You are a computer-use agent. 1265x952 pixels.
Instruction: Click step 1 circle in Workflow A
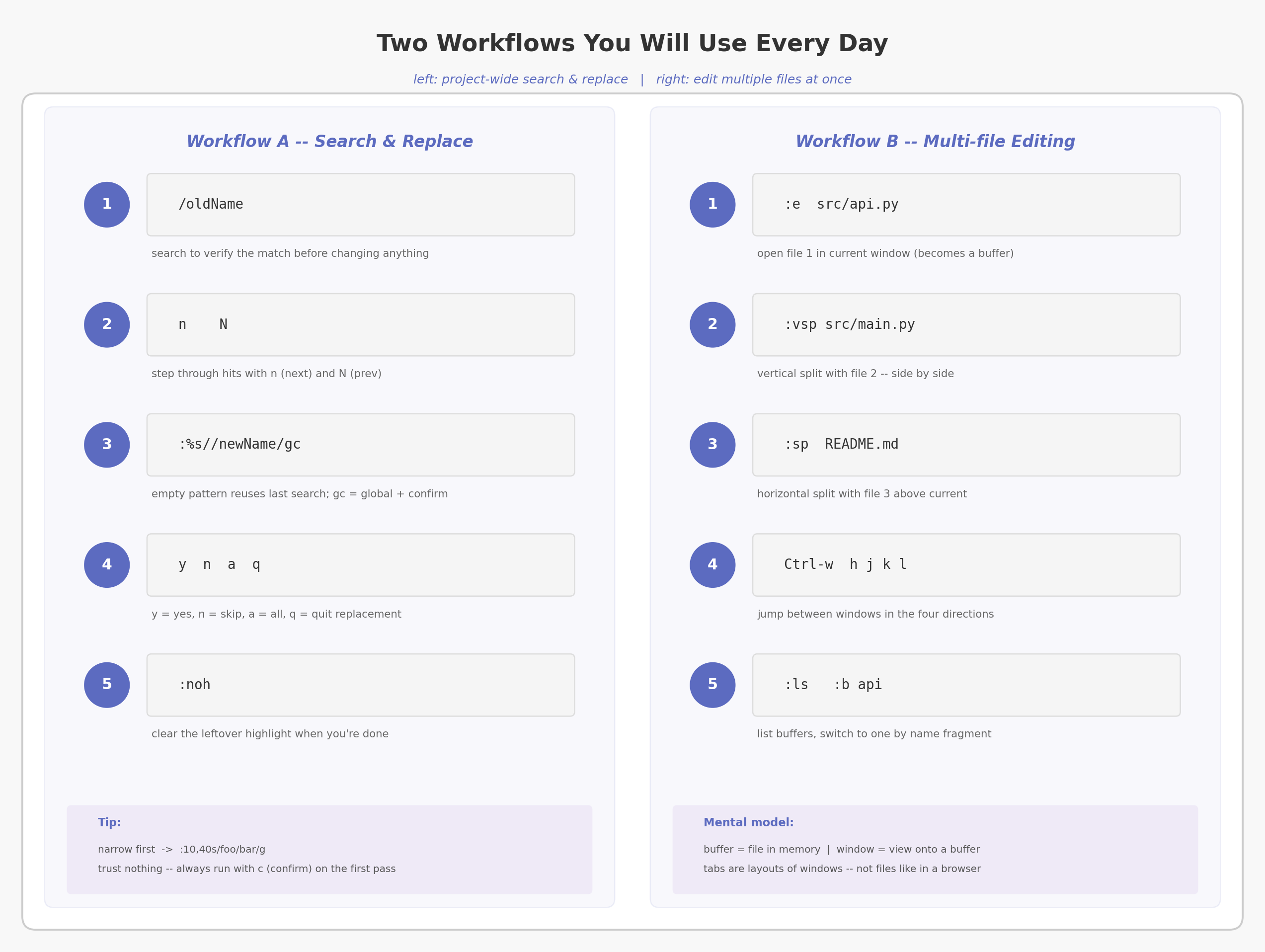(107, 205)
